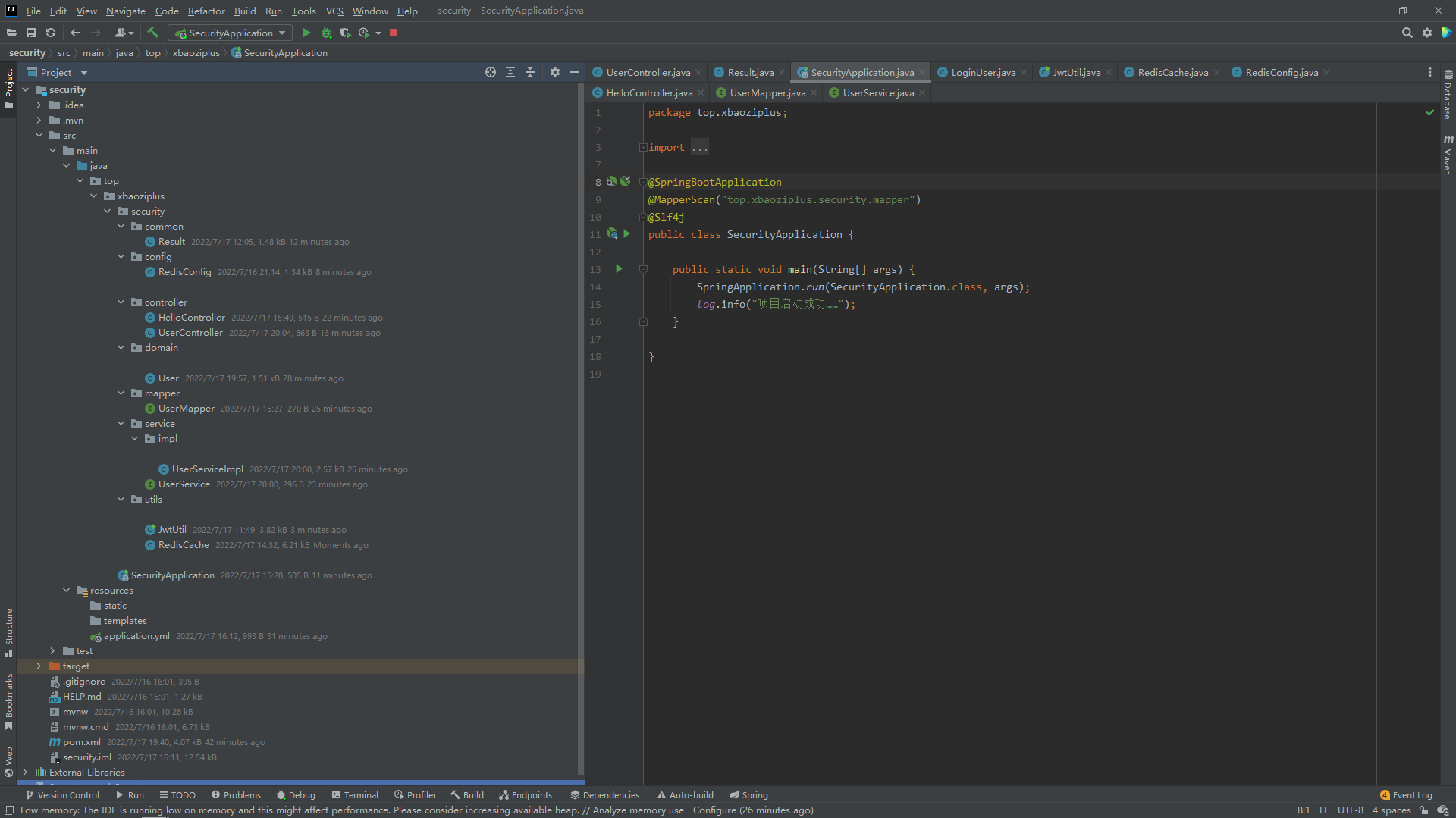
Task: Expand External Libraries node
Action: click(x=25, y=773)
